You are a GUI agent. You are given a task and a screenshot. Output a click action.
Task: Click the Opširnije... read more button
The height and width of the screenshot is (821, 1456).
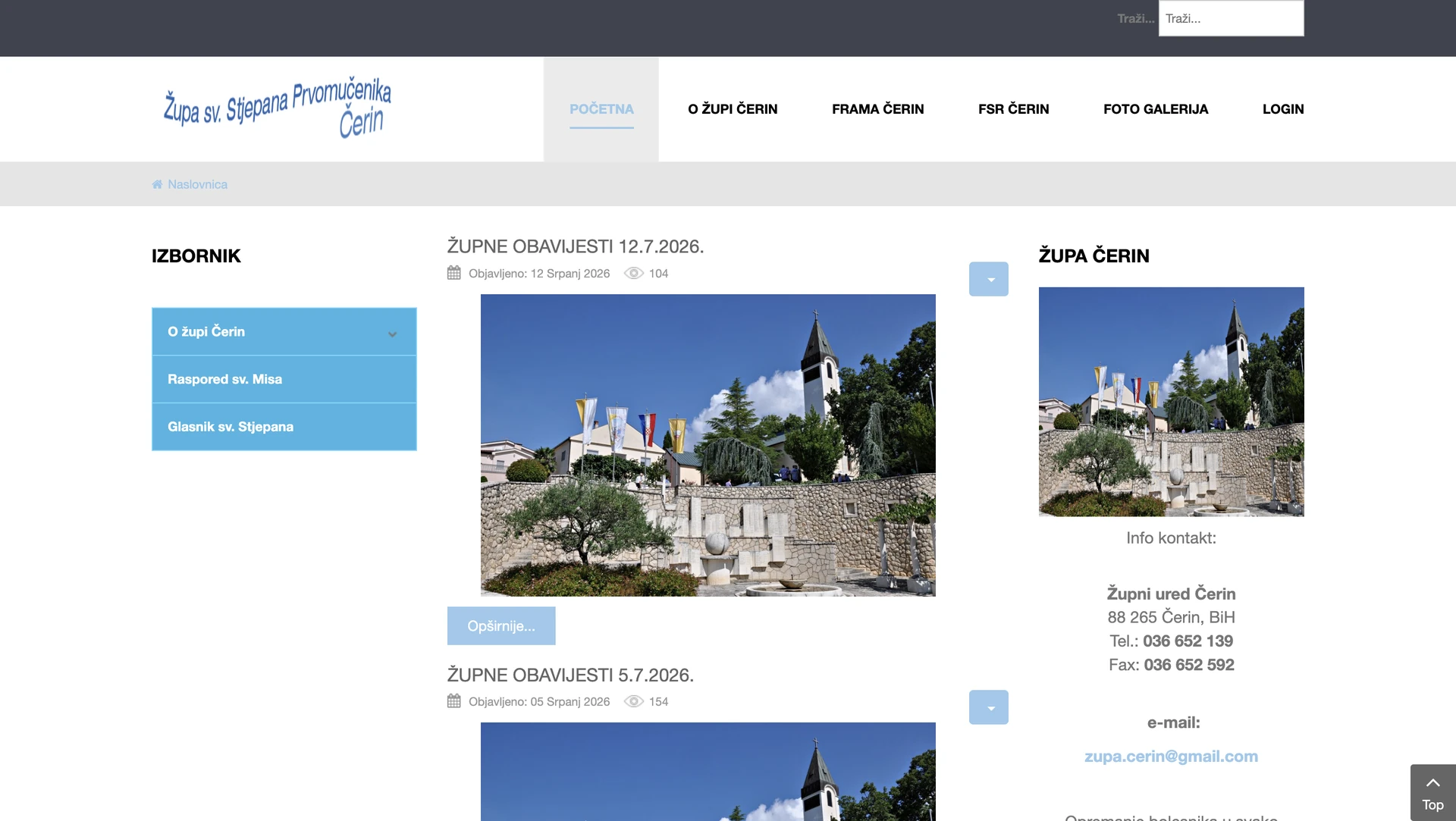coord(501,625)
